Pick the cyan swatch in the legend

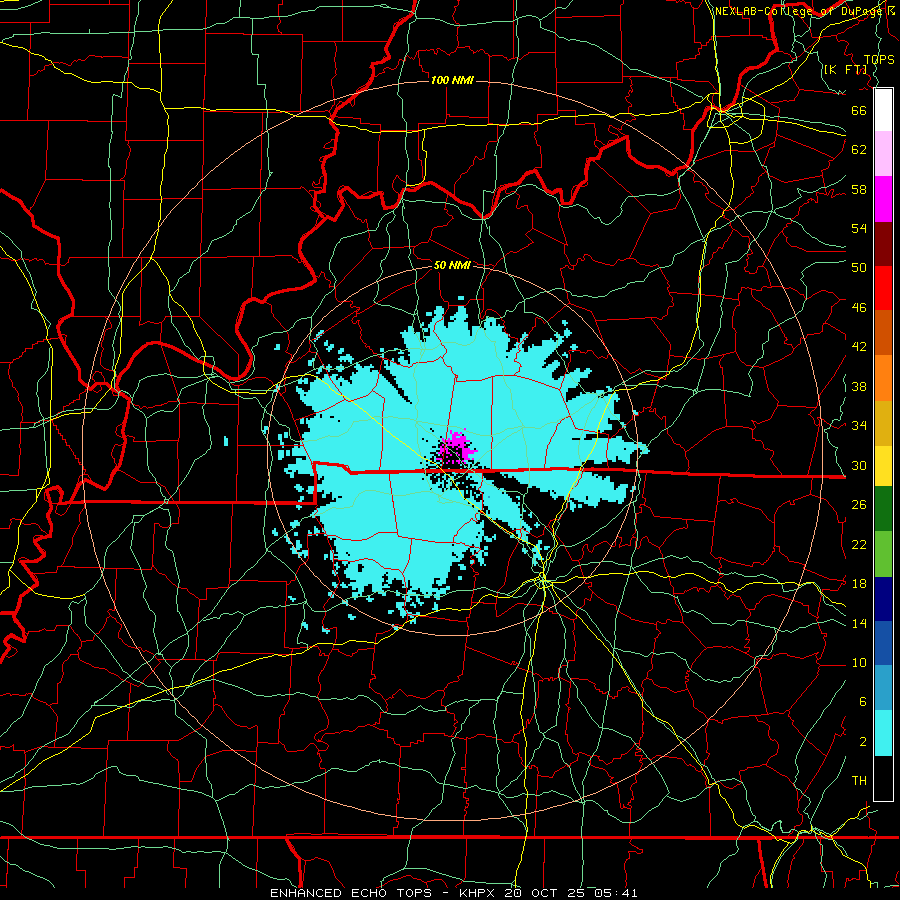(883, 734)
